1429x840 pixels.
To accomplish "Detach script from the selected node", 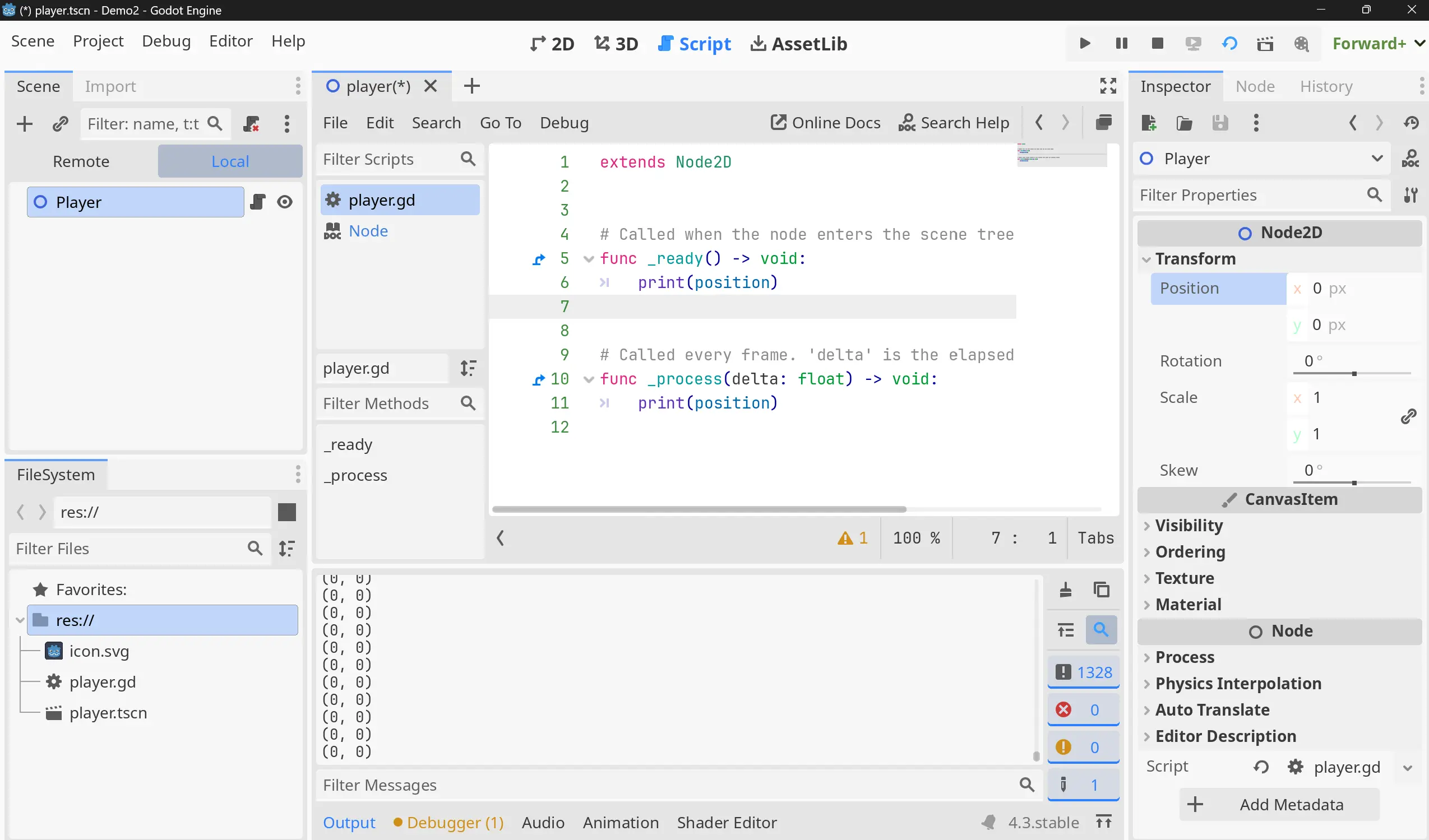I will (x=251, y=124).
